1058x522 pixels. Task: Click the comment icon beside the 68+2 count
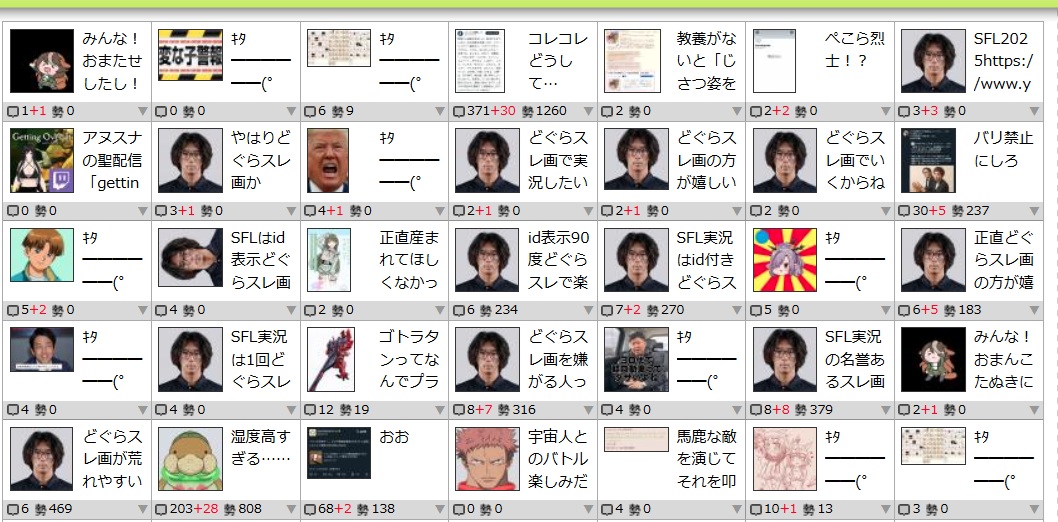pyautogui.click(x=311, y=510)
